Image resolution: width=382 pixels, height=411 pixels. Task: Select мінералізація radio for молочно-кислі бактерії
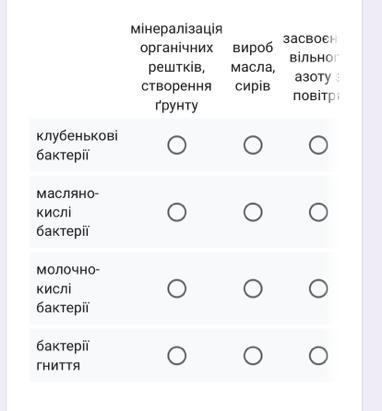[x=177, y=288]
